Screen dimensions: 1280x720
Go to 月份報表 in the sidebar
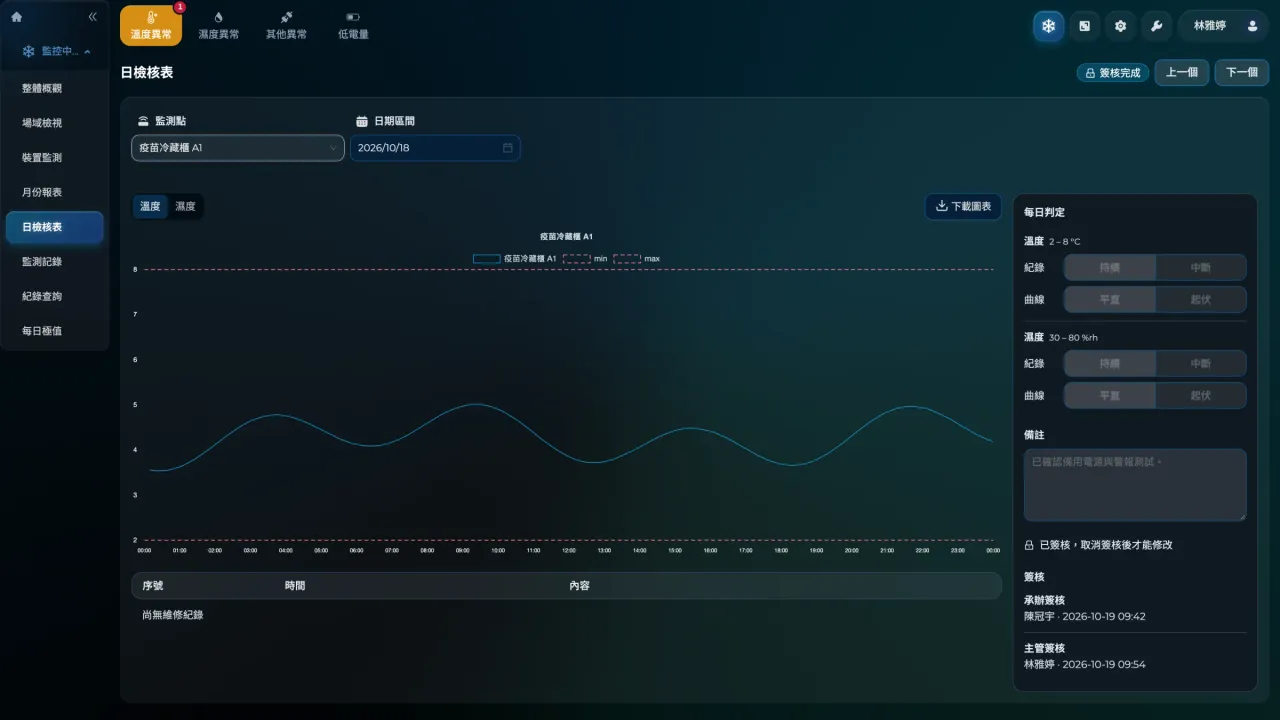click(55, 192)
